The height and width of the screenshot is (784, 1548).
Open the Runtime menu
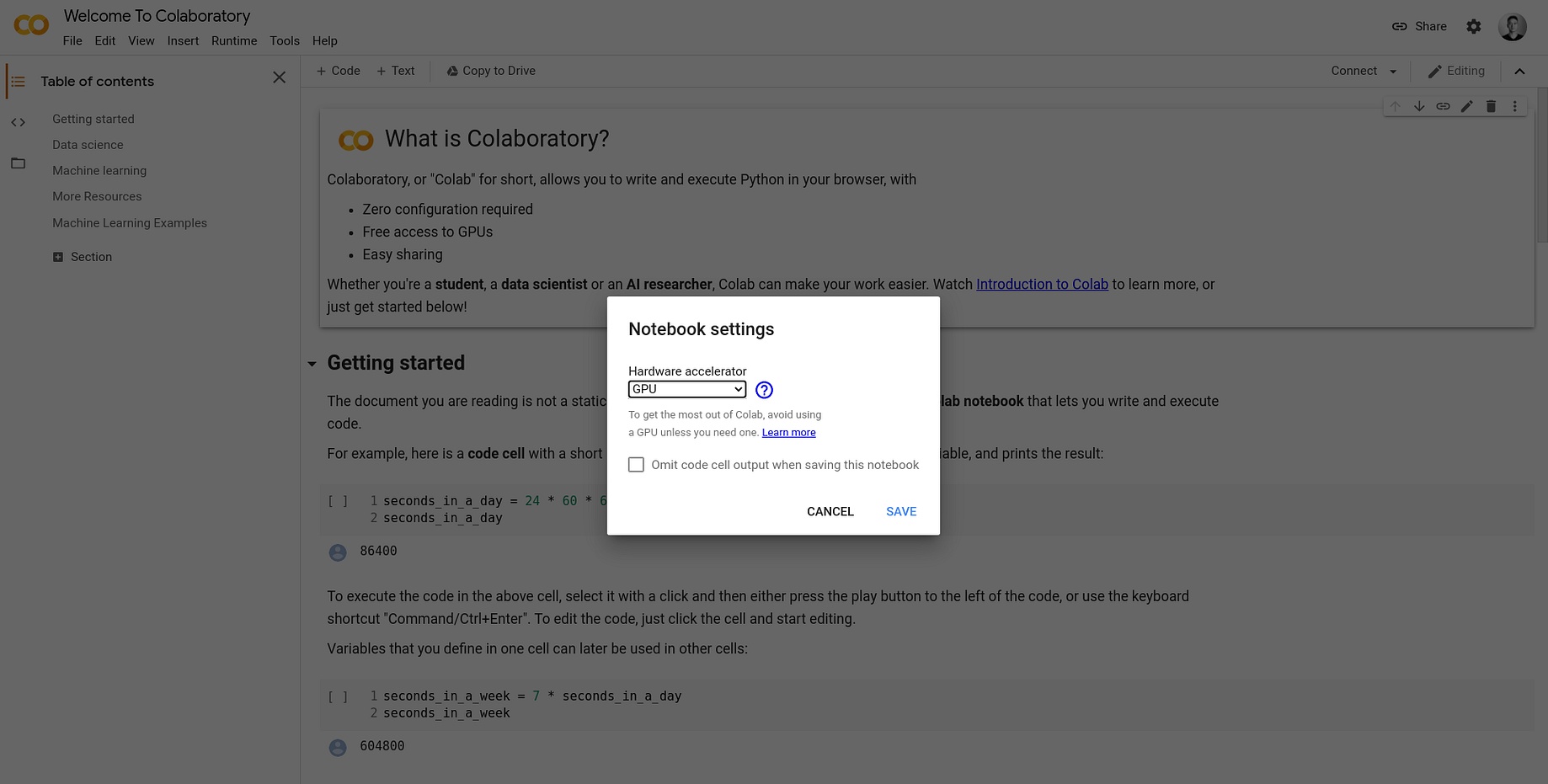point(234,41)
